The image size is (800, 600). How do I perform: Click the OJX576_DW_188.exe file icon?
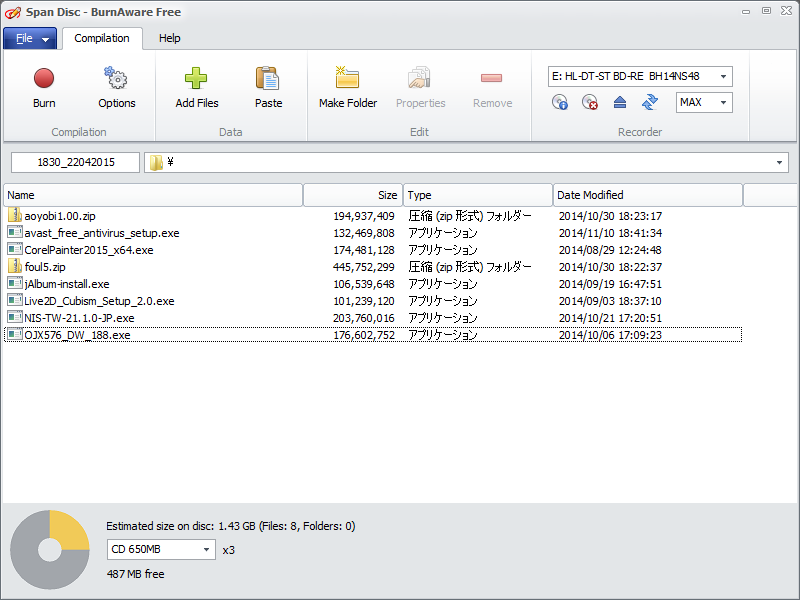coord(15,334)
